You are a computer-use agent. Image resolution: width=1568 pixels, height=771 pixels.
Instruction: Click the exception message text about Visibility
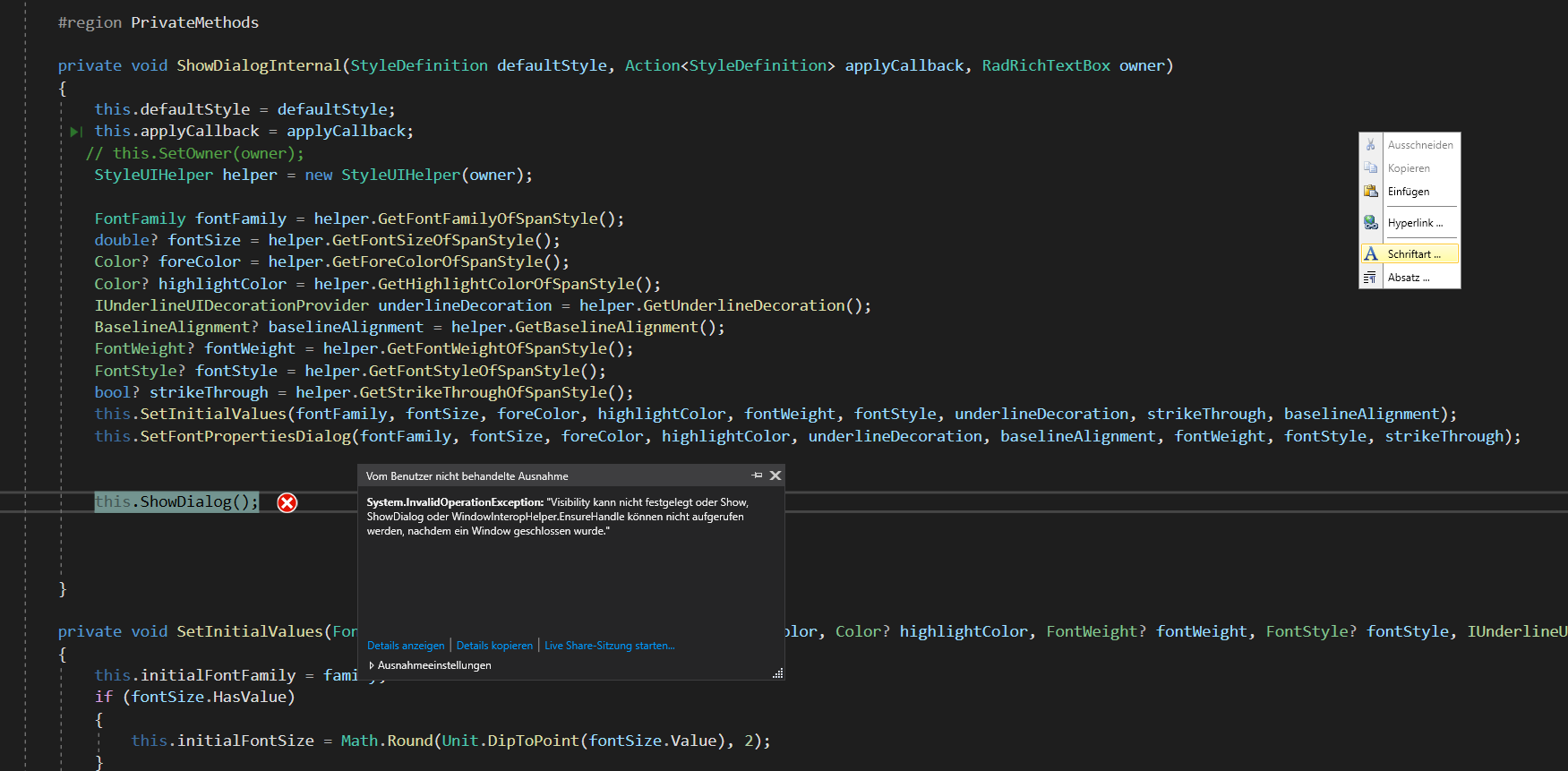[558, 517]
